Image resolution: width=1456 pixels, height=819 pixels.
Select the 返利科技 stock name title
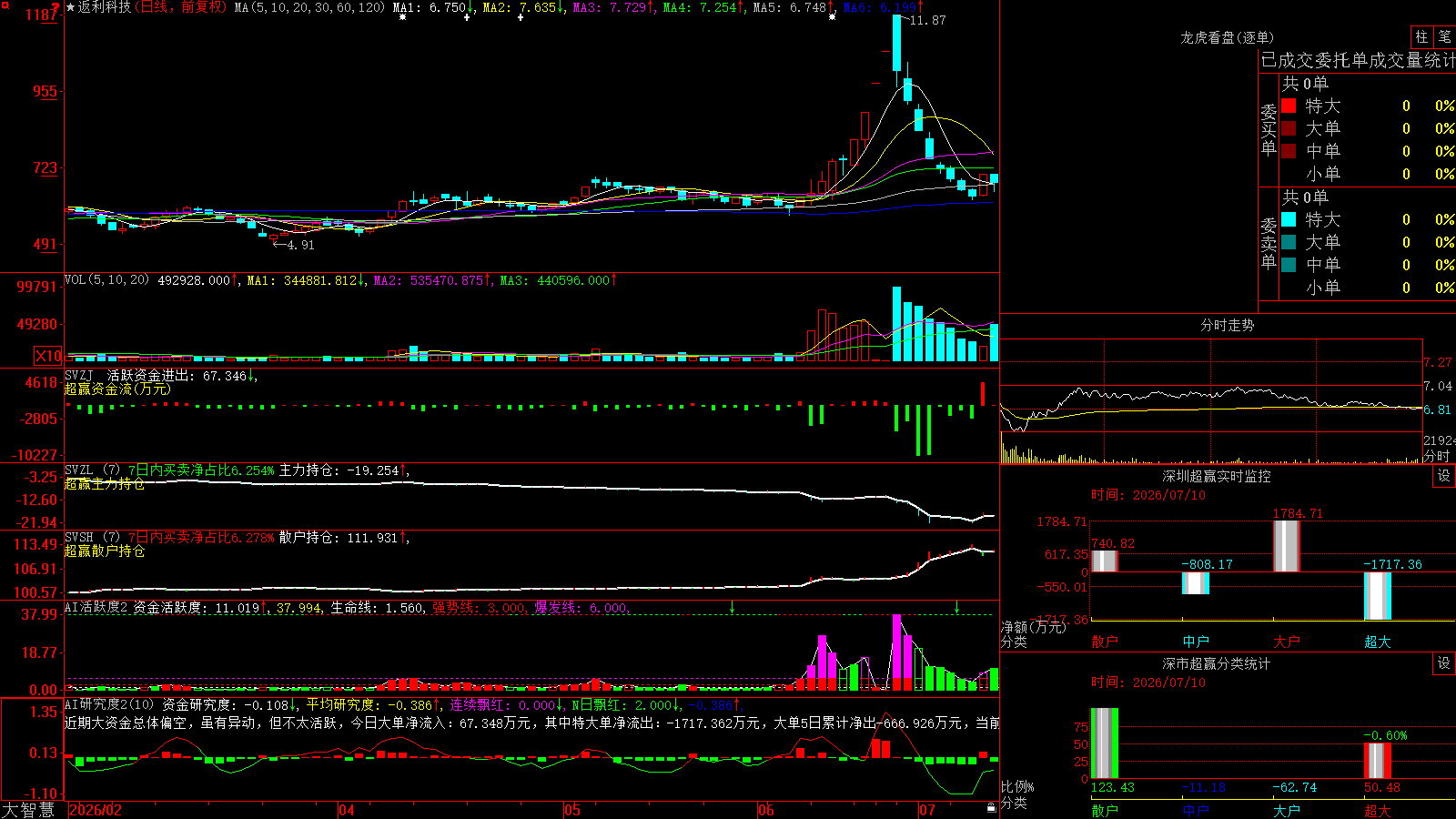pos(104,7)
